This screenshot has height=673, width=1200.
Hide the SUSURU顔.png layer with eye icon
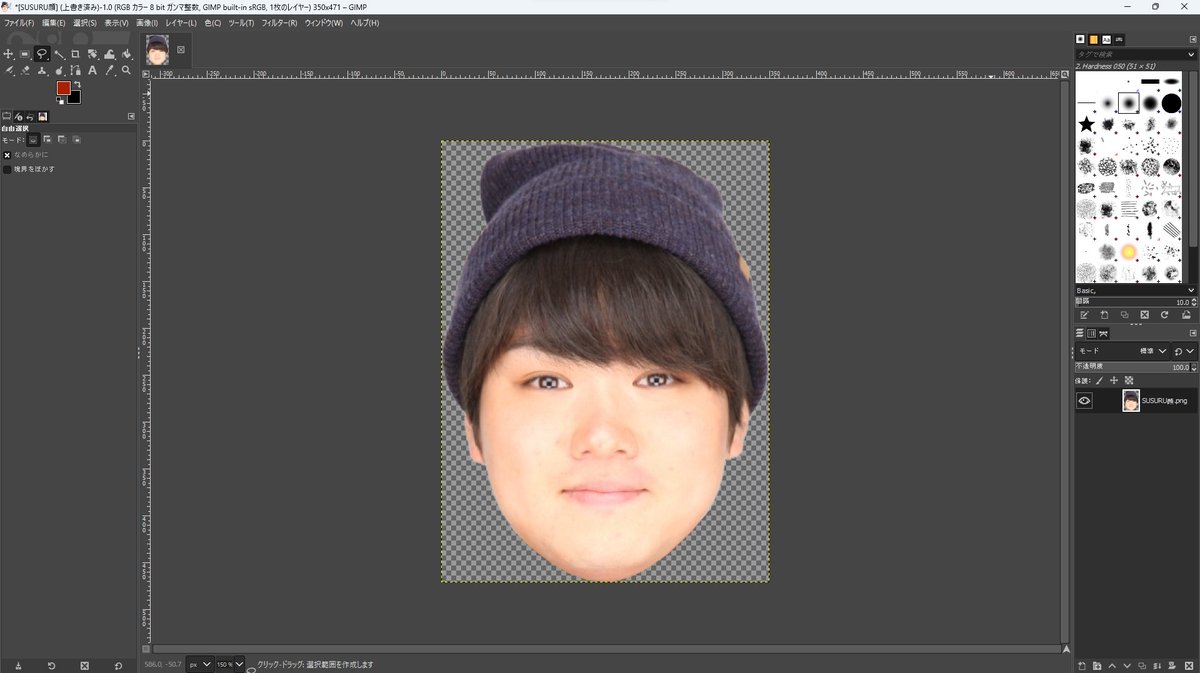coord(1084,401)
